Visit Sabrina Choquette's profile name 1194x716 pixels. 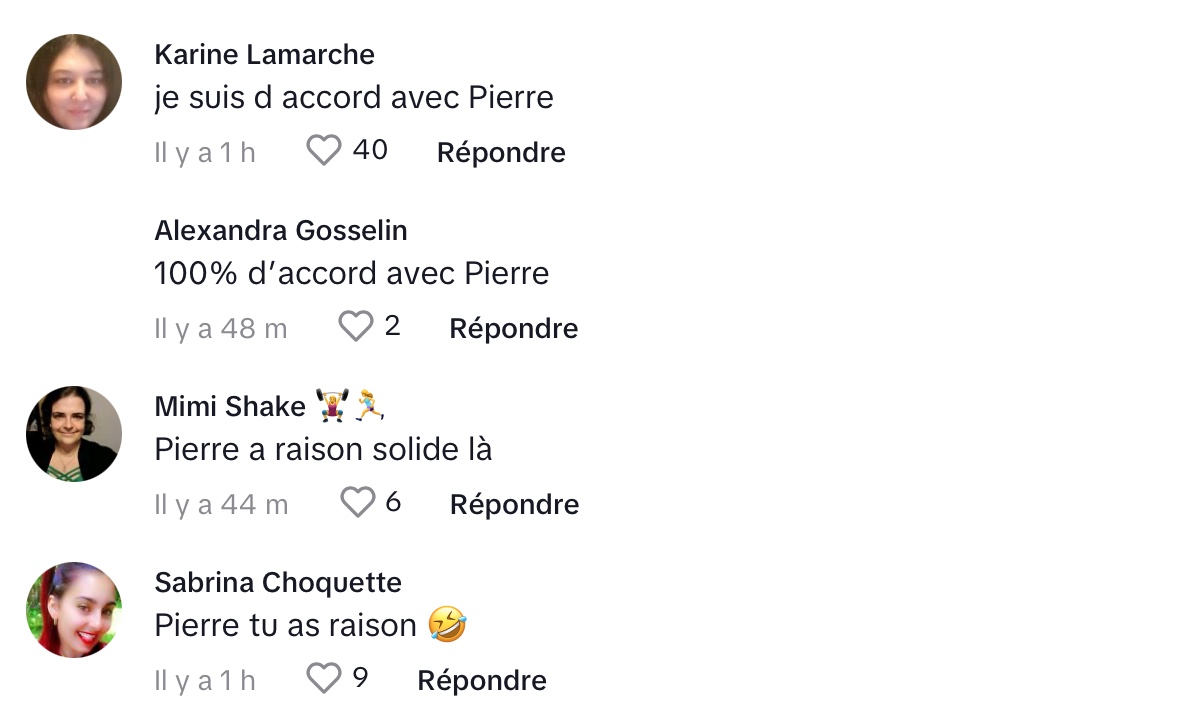(x=278, y=583)
